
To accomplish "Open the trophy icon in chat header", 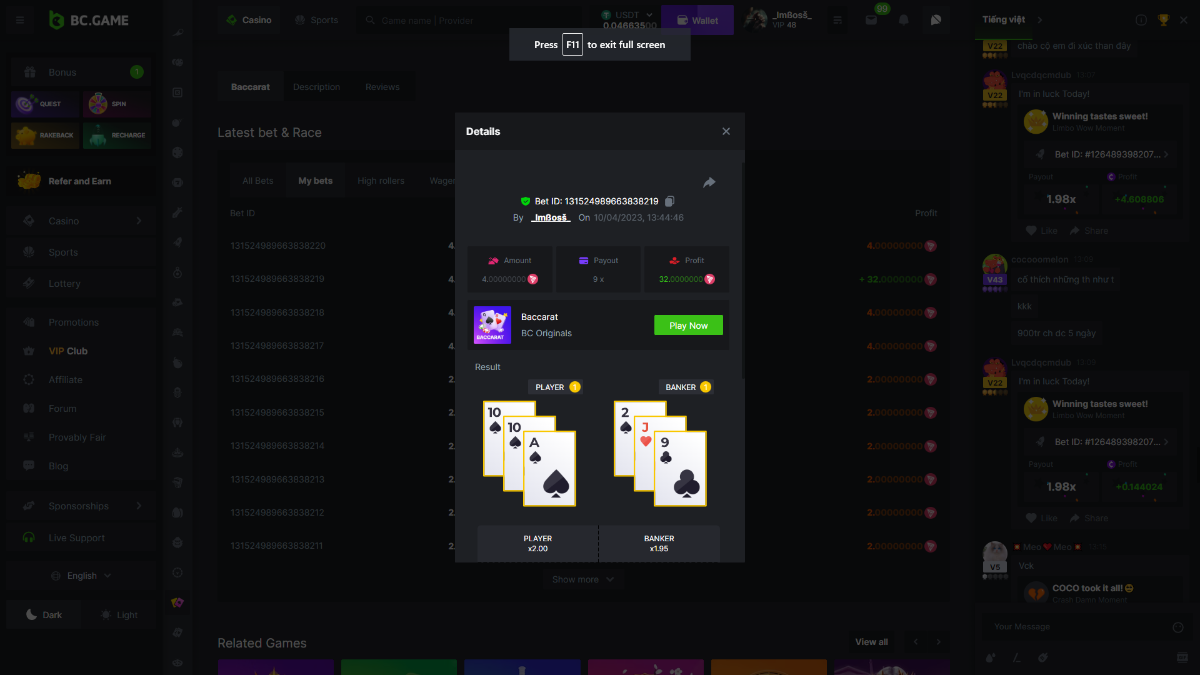I will [1163, 20].
